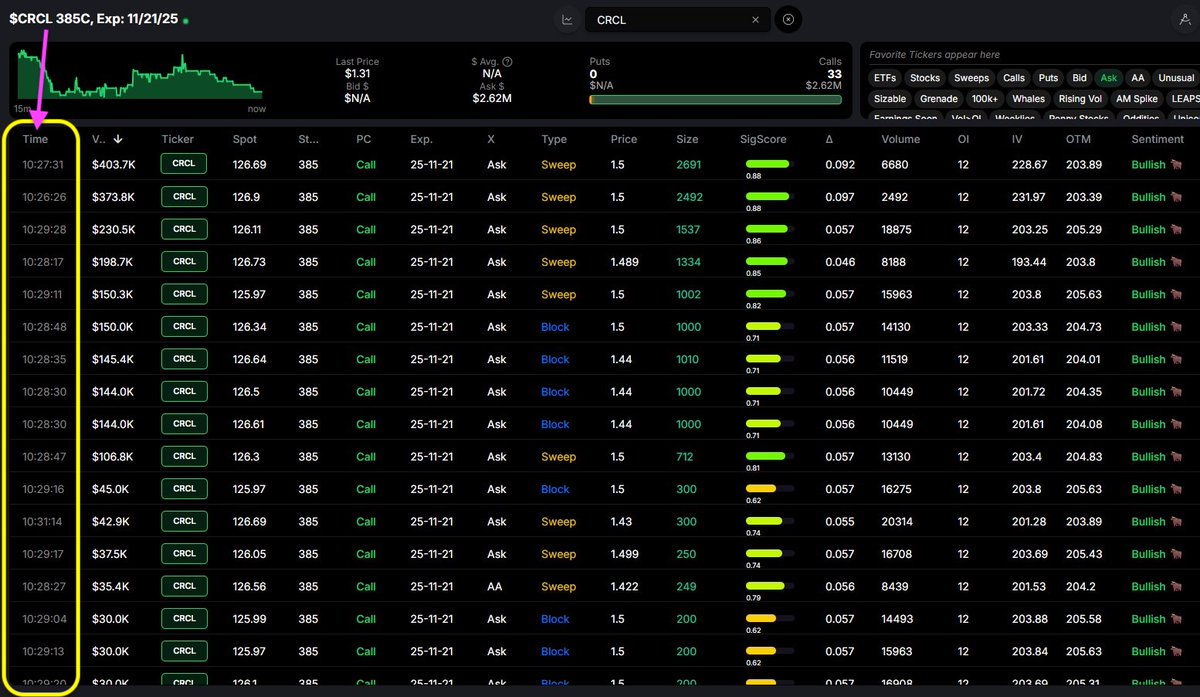Viewport: 1200px width, 697px height.
Task: Click the IV value 228.67
Action: 1029,165
